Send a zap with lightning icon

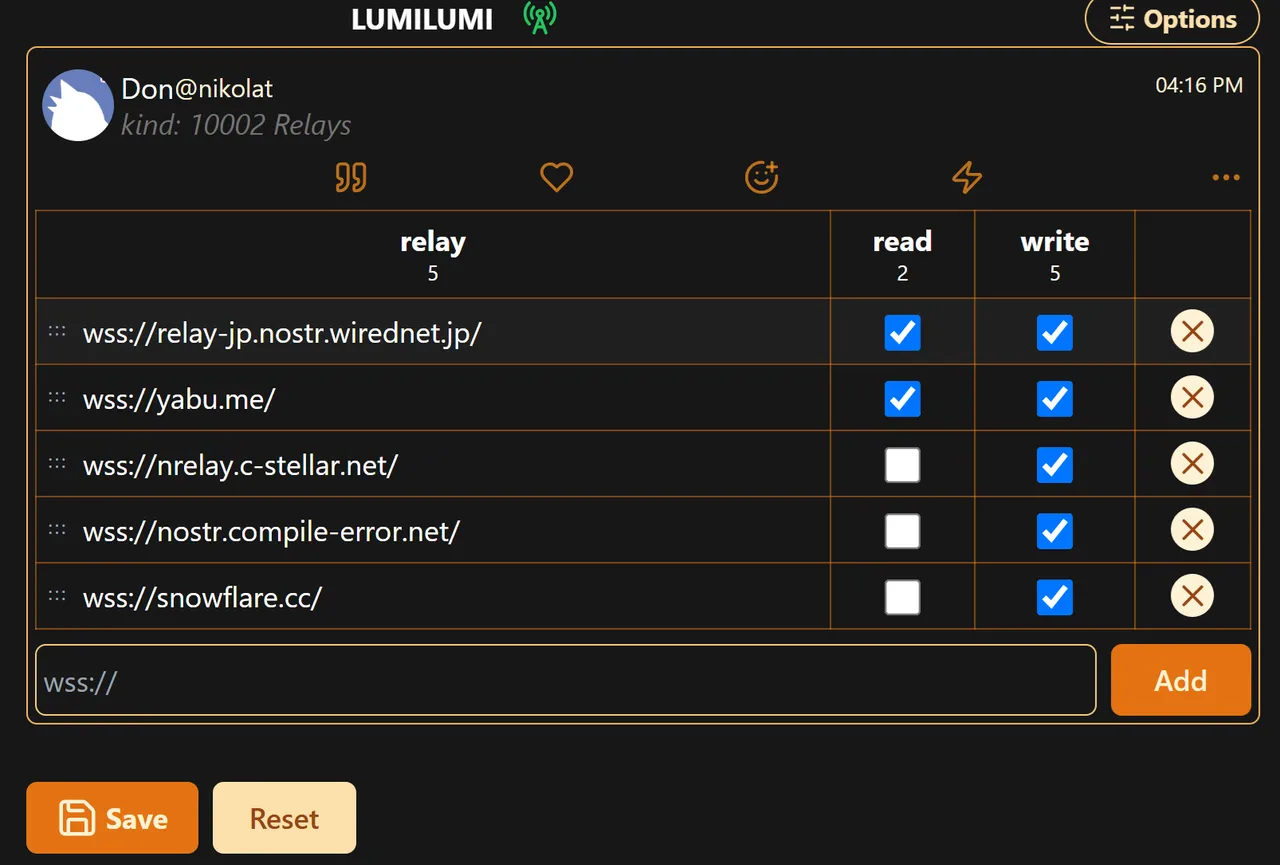[x=966, y=178]
